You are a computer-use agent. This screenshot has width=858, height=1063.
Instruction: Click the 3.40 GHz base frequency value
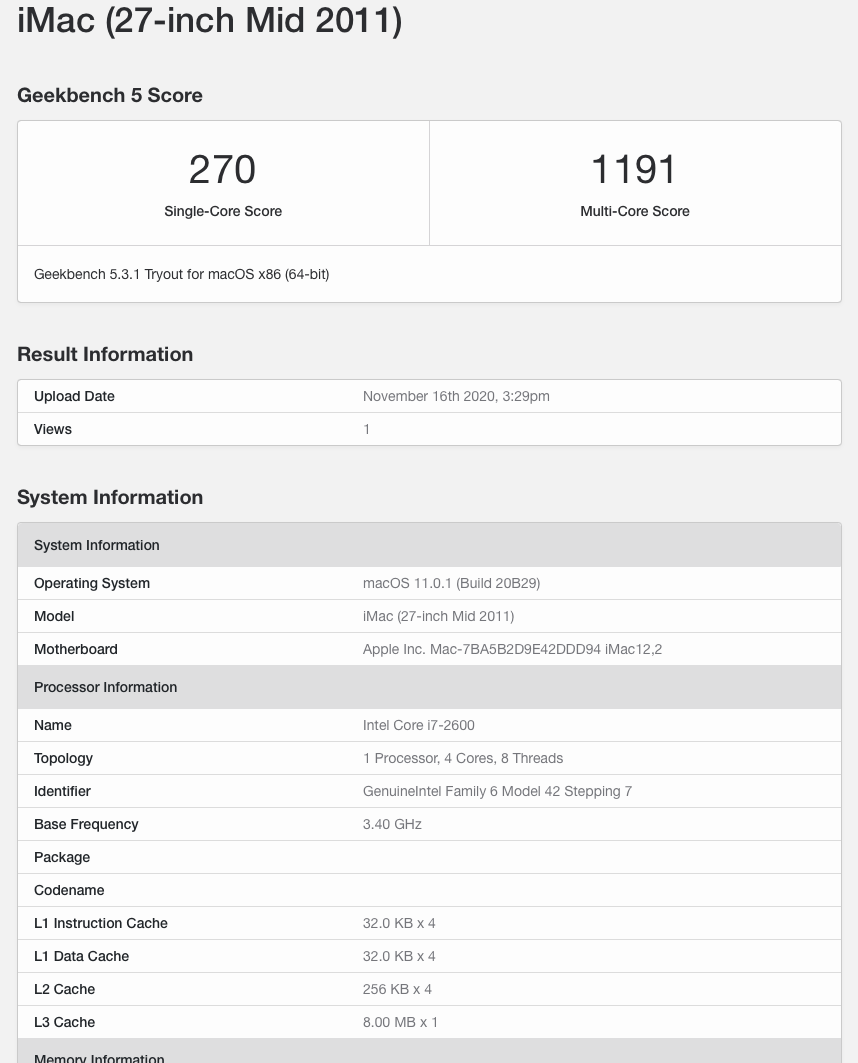392,824
